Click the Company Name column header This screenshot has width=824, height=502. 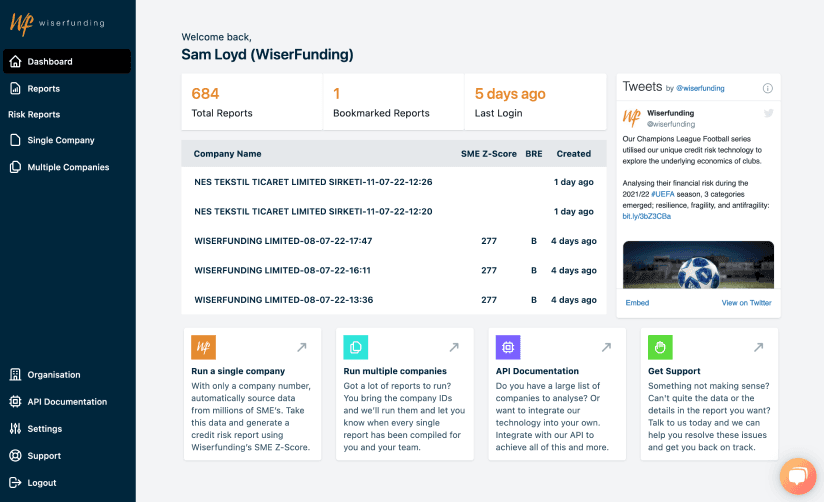pos(227,153)
